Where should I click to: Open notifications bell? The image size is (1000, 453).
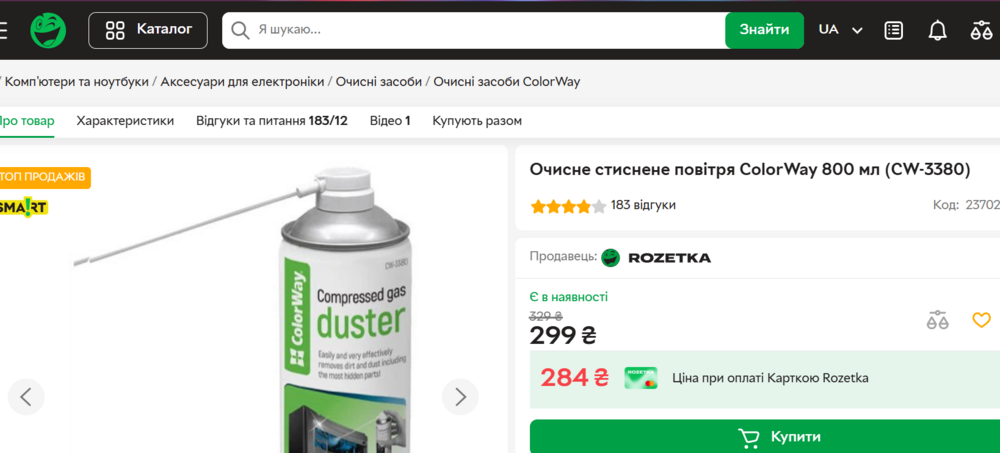pos(937,30)
